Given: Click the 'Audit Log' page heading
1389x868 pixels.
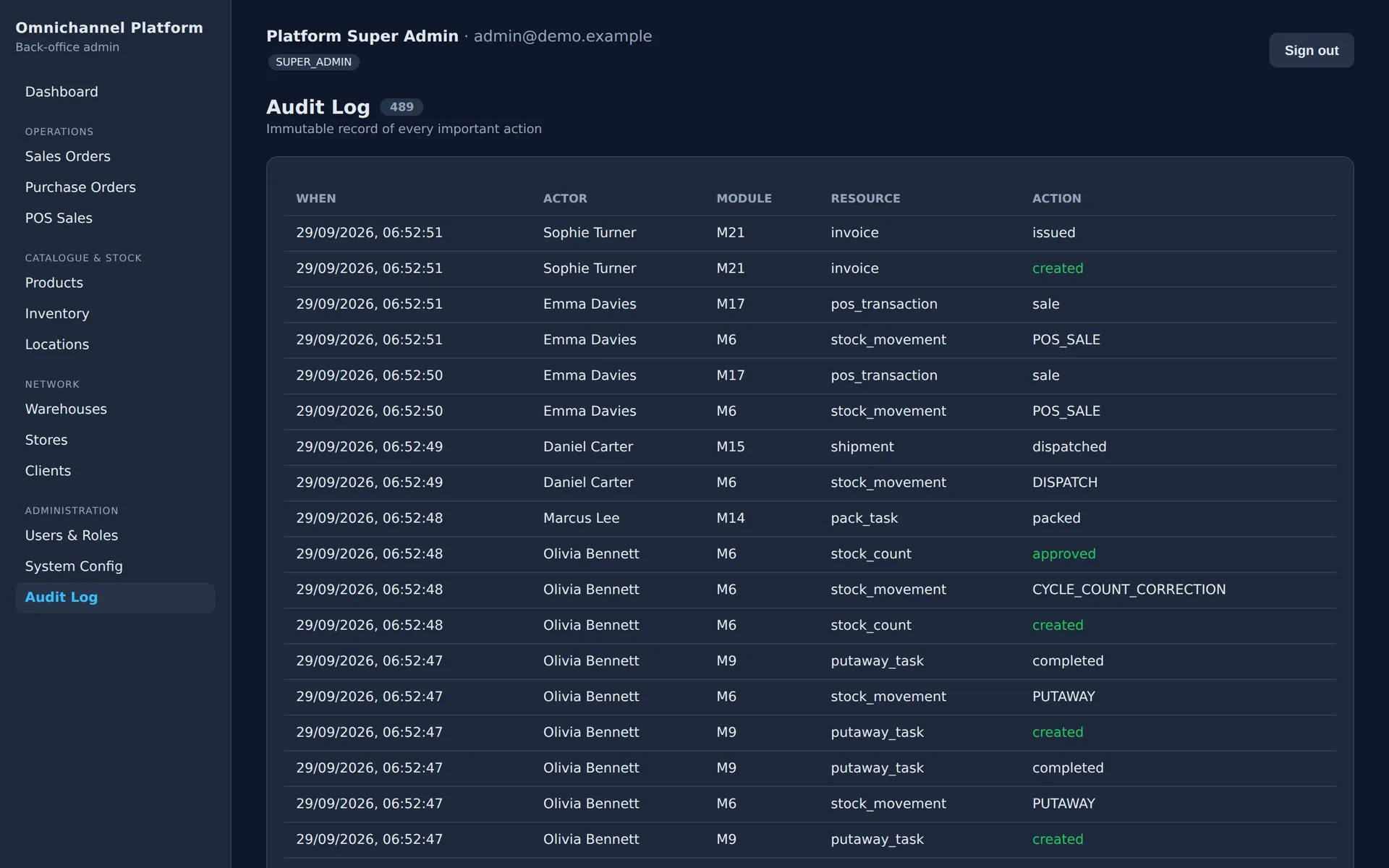Looking at the screenshot, I should (x=318, y=107).
